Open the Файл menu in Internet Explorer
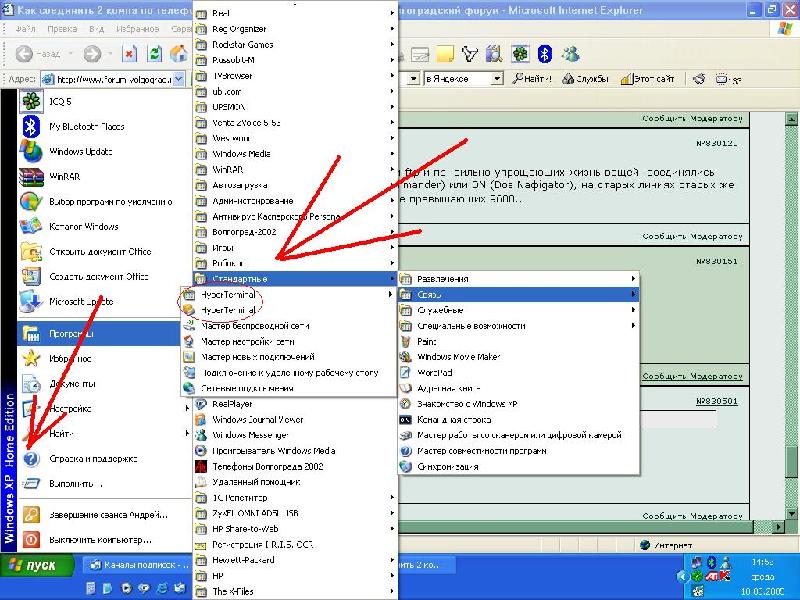 pyautogui.click(x=26, y=29)
